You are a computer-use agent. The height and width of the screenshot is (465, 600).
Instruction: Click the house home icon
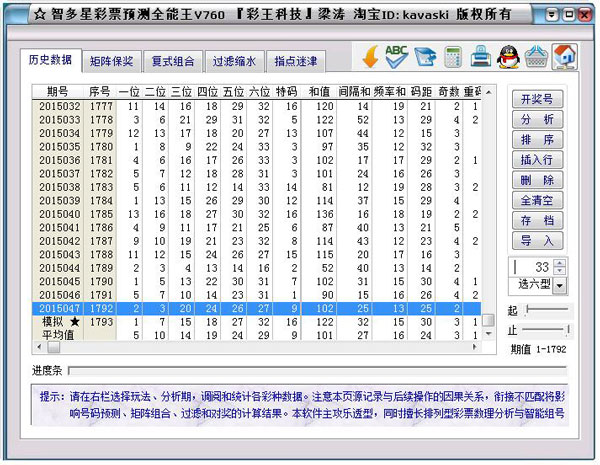(565, 57)
